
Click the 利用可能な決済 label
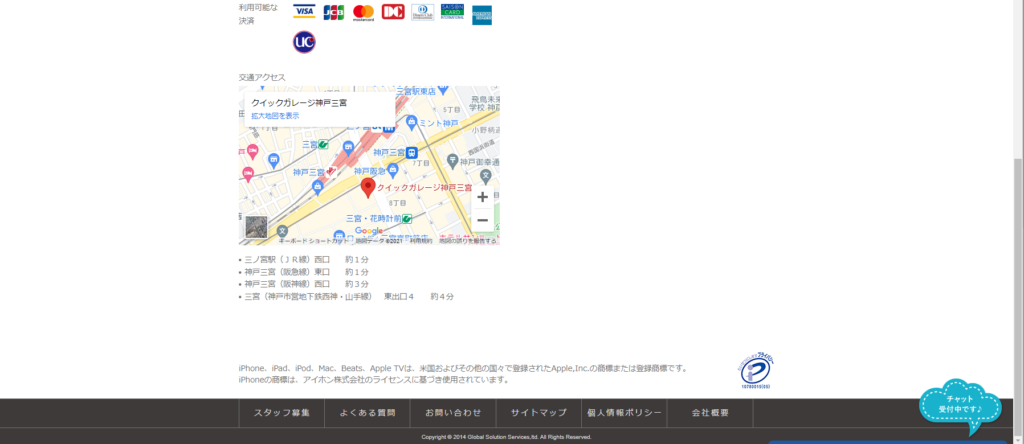(258, 14)
